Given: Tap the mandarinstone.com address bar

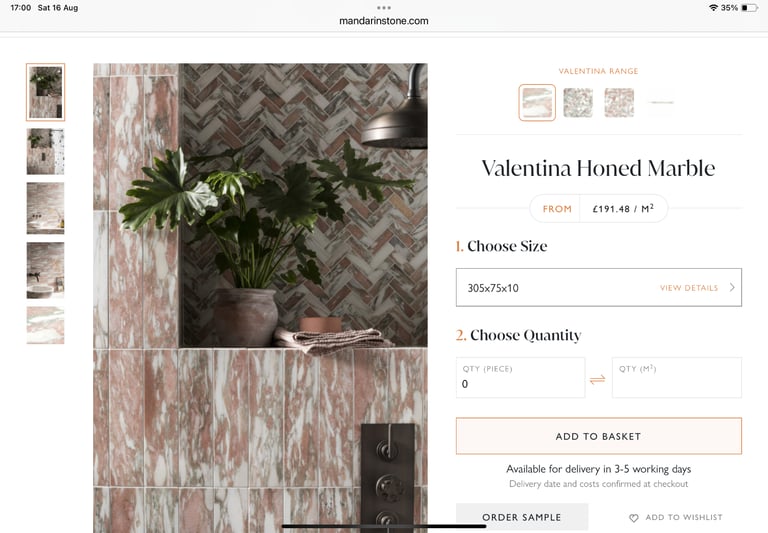Looking at the screenshot, I should click(x=384, y=21).
